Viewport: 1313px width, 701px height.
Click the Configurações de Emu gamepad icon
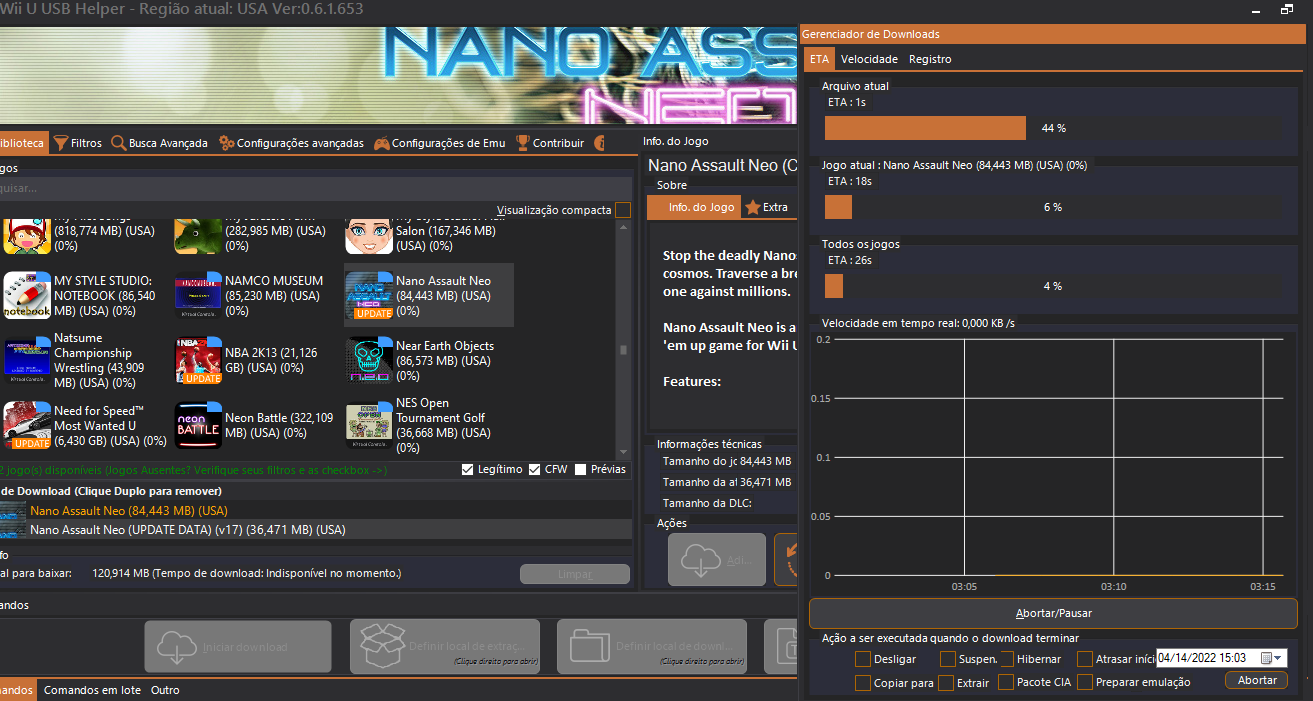pos(382,143)
